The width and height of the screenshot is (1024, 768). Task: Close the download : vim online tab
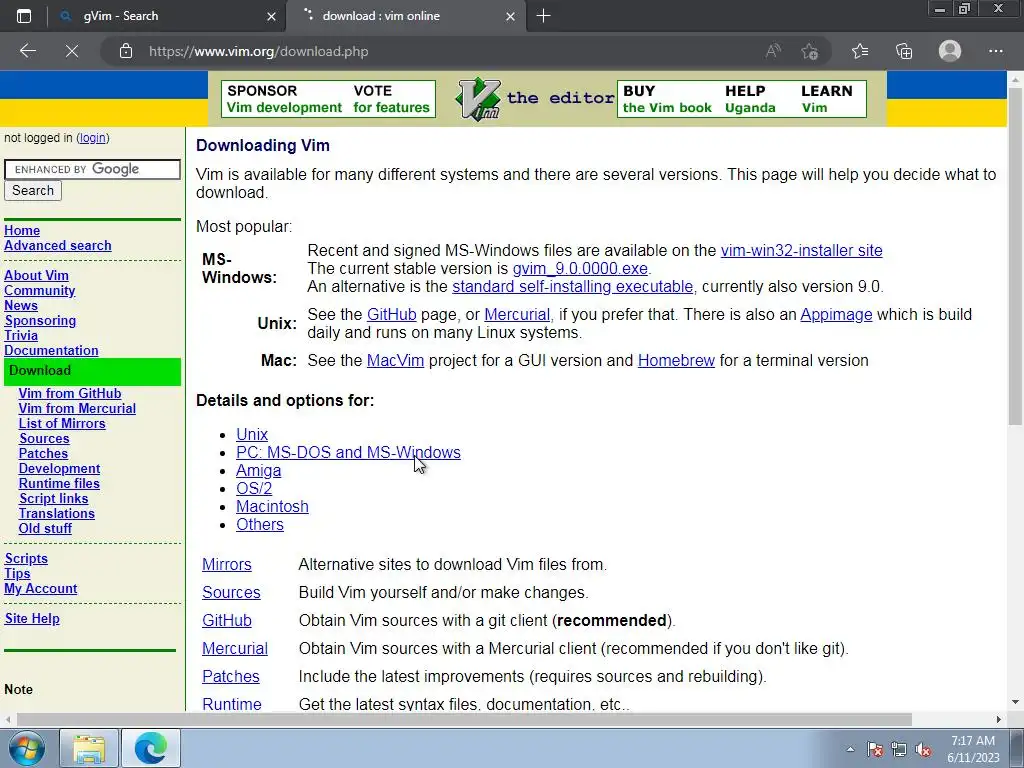511,16
